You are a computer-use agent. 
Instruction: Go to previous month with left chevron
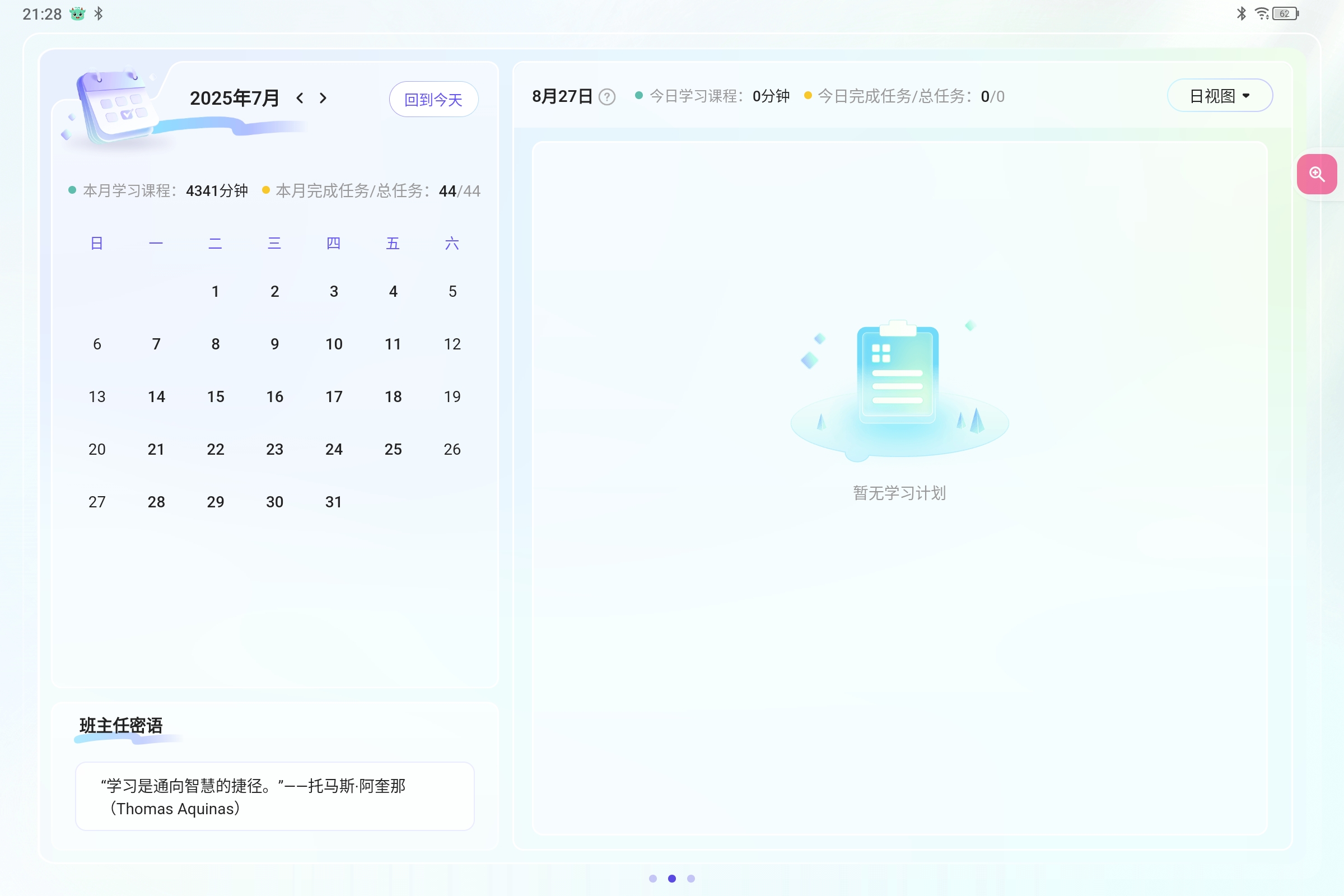300,99
